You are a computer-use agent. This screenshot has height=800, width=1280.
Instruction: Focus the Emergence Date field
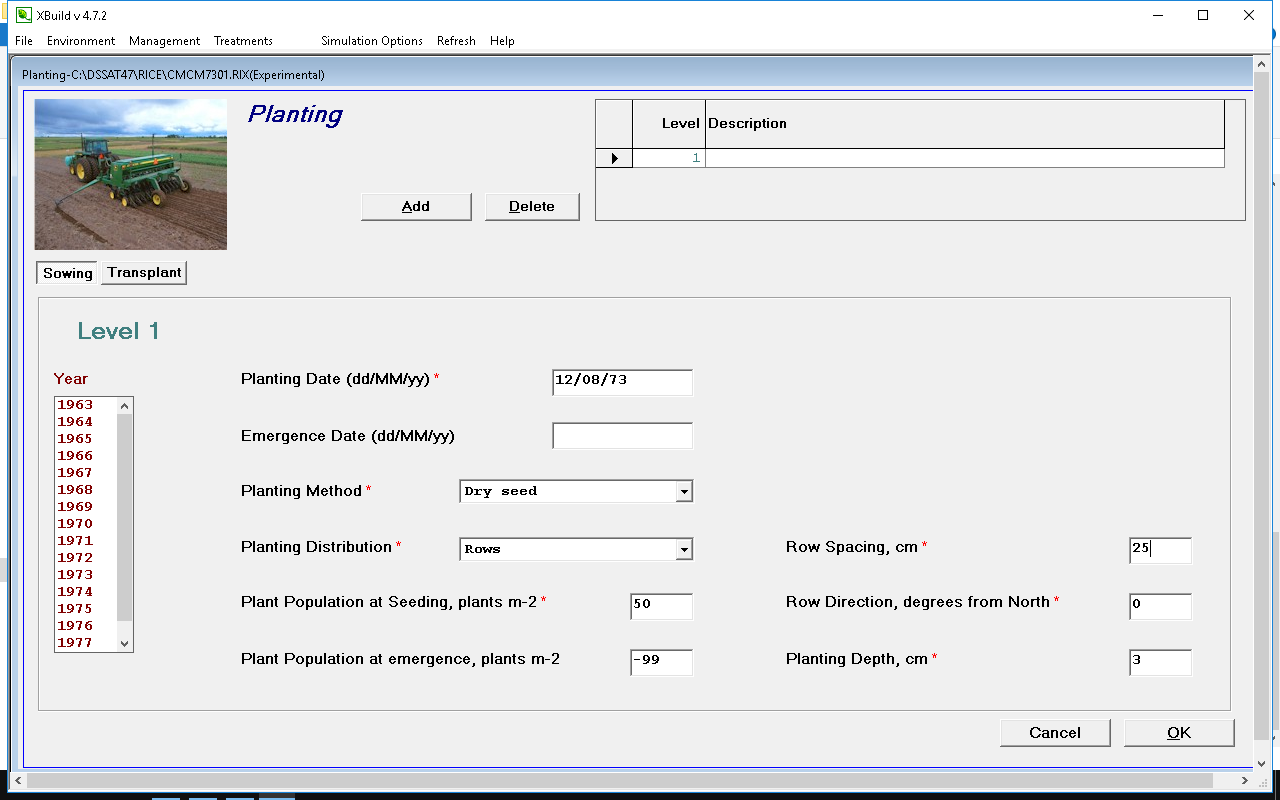click(x=621, y=436)
